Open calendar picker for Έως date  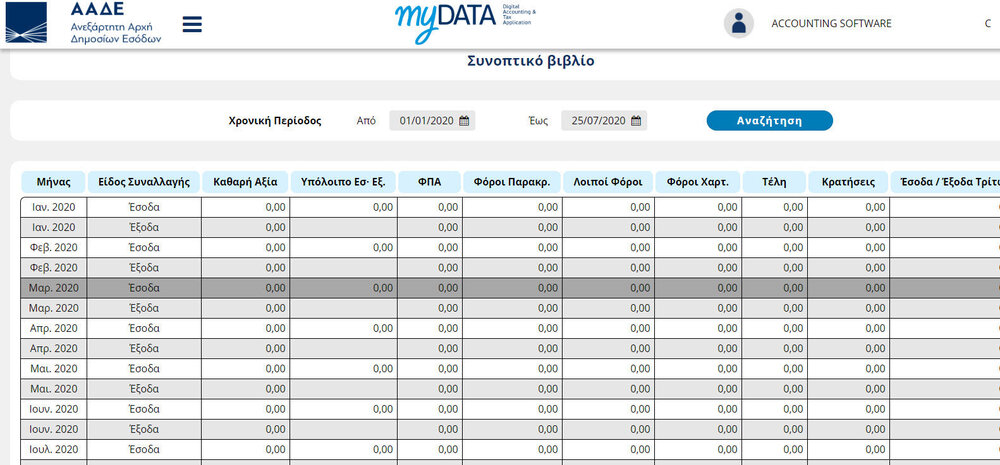click(x=637, y=121)
